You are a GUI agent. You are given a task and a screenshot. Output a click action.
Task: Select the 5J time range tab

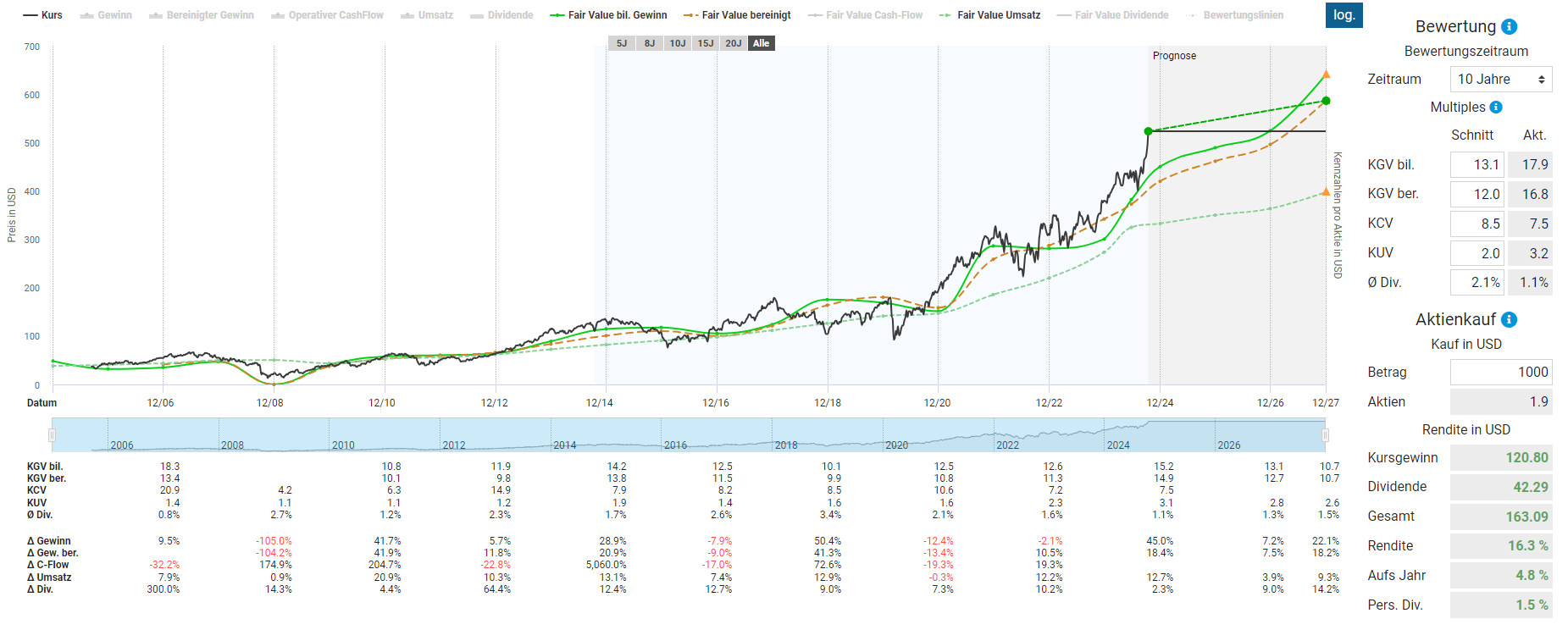point(622,43)
